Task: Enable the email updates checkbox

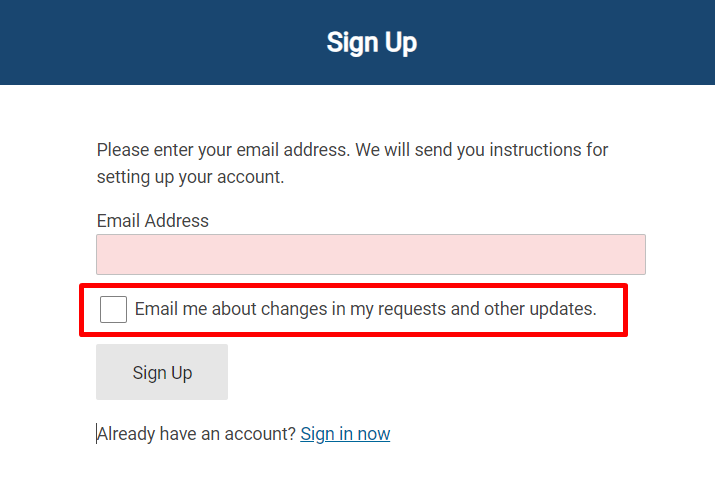Action: (x=114, y=310)
